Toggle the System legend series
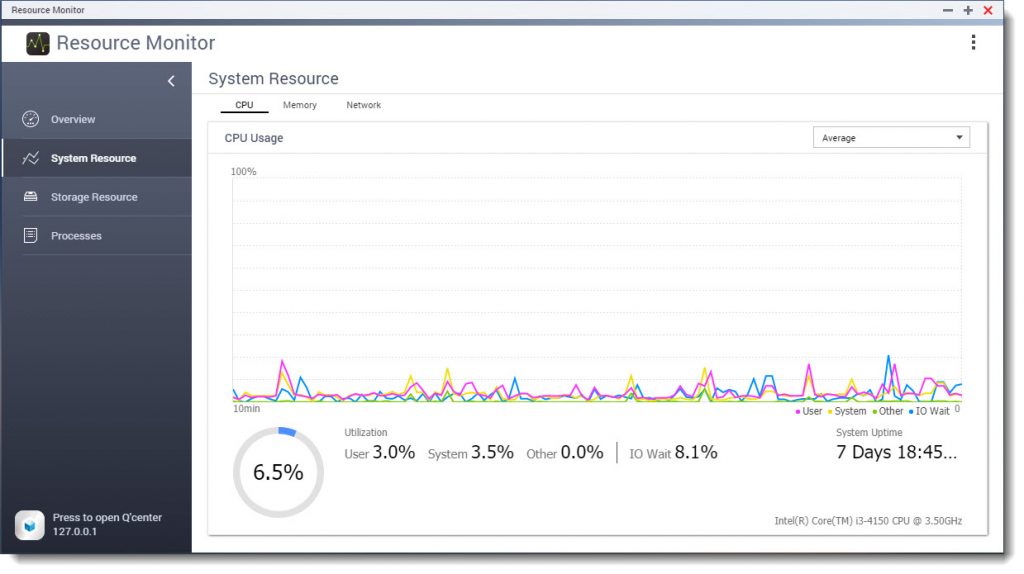 click(846, 411)
